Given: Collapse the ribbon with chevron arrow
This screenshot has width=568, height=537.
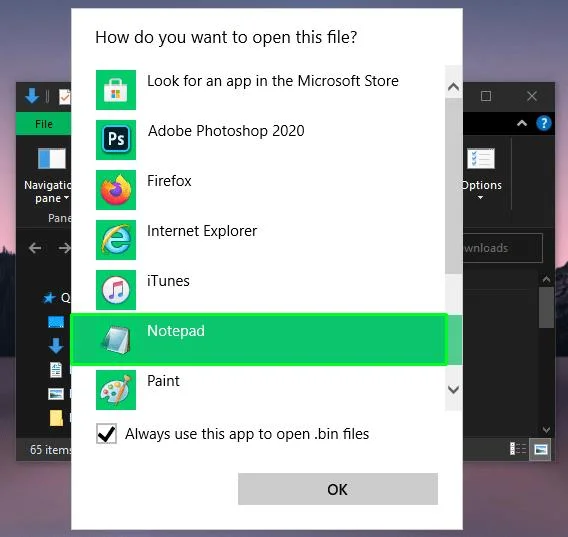Looking at the screenshot, I should coord(522,123).
